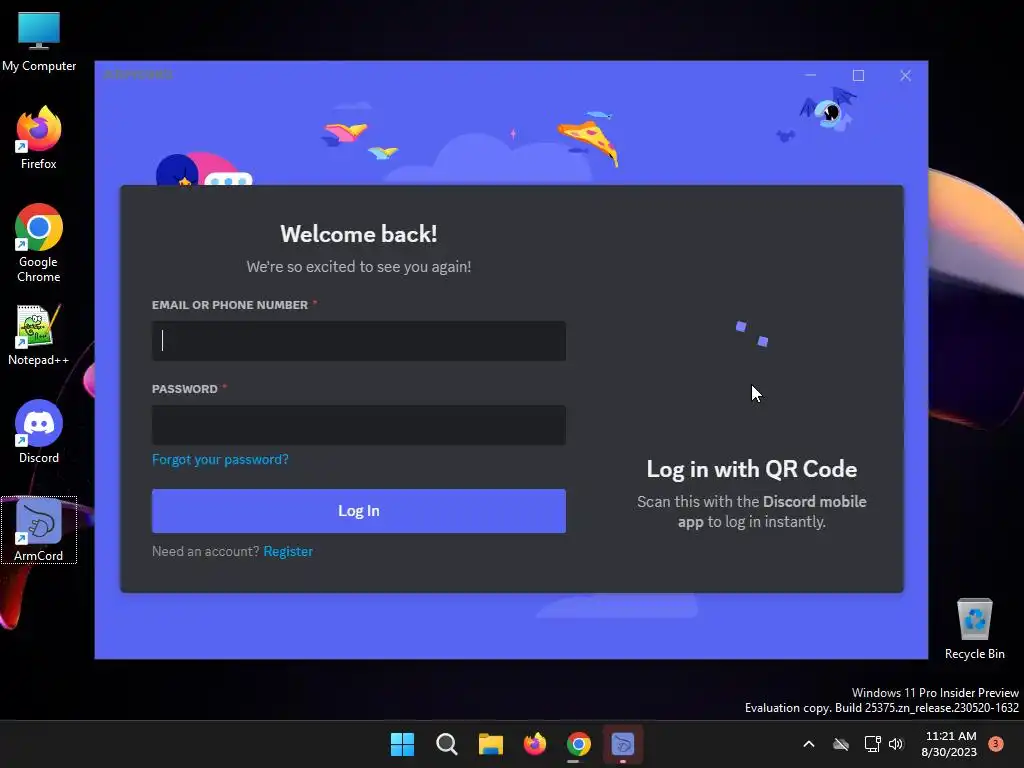Open network settings tray icon

pyautogui.click(x=872, y=744)
